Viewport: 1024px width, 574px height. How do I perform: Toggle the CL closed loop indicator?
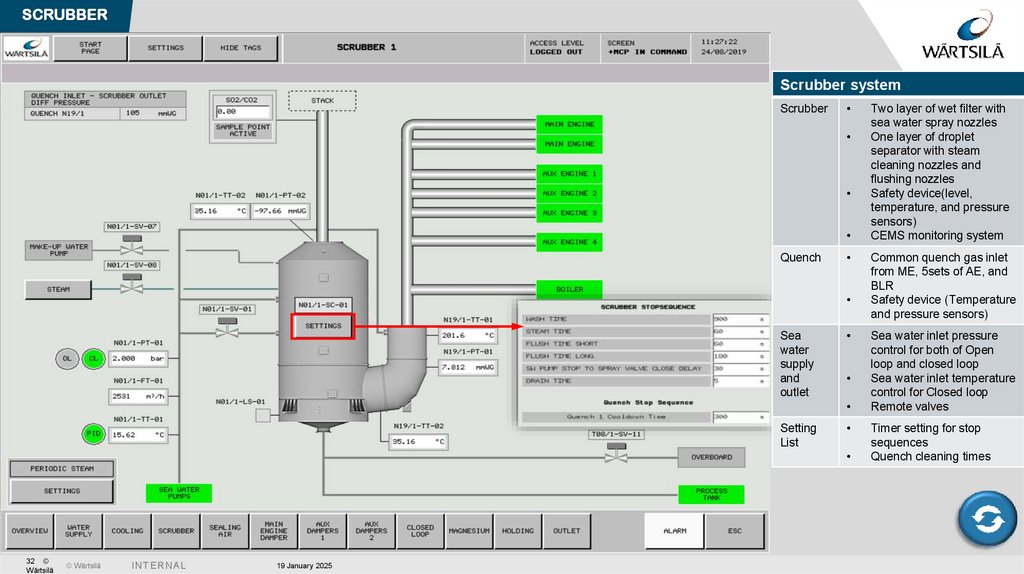pos(93,359)
